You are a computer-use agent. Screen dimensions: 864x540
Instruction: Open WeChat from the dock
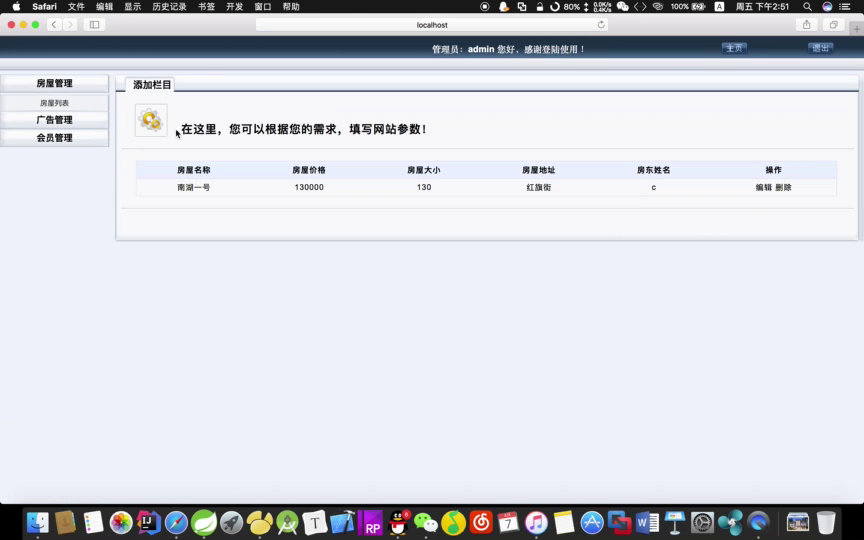(426, 522)
